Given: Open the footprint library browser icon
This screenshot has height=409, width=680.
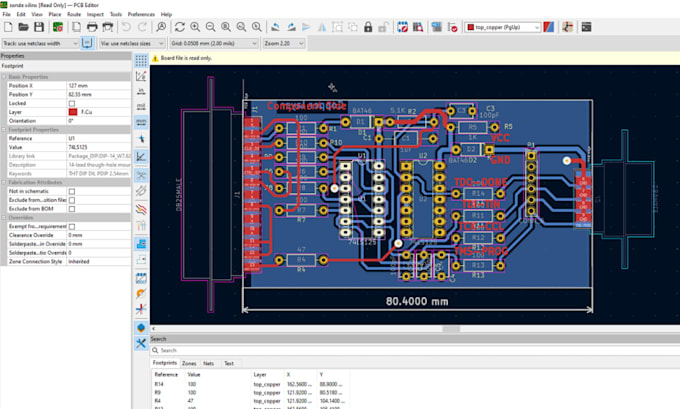Looking at the screenshot, I should tap(418, 27).
